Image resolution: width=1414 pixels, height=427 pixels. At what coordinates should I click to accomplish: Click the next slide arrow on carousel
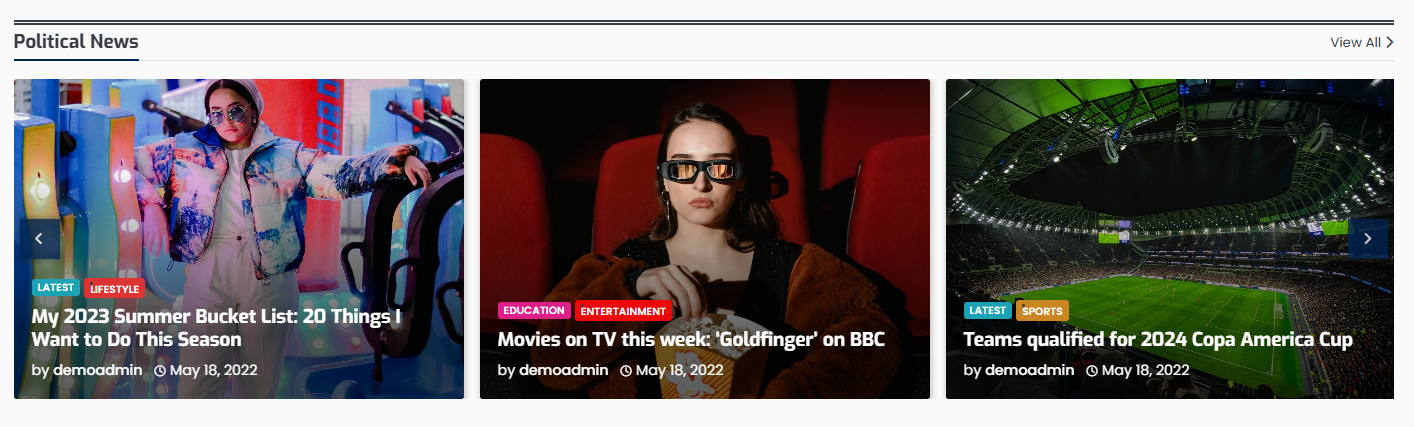pos(1367,239)
